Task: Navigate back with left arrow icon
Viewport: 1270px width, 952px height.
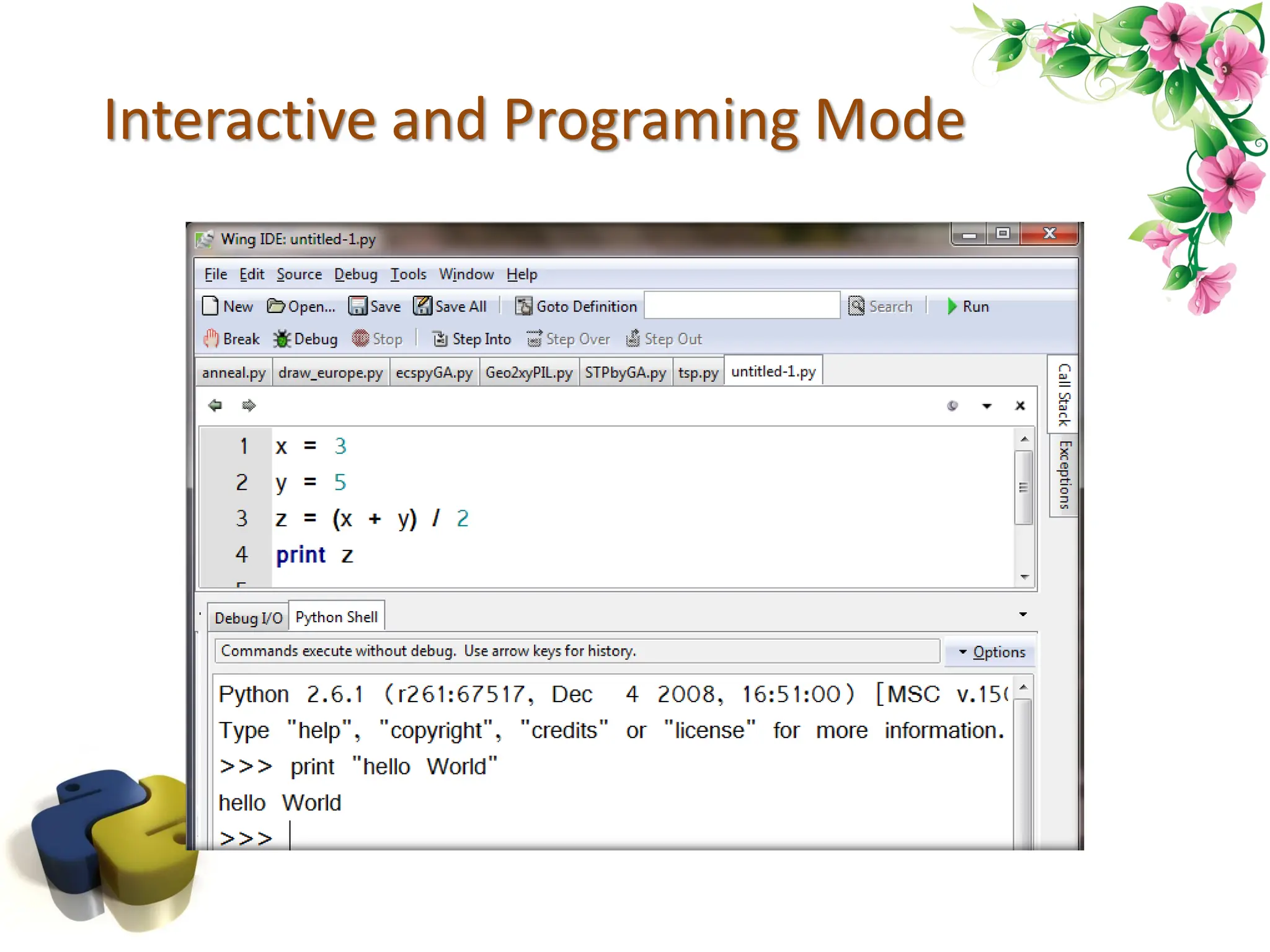Action: tap(215, 405)
